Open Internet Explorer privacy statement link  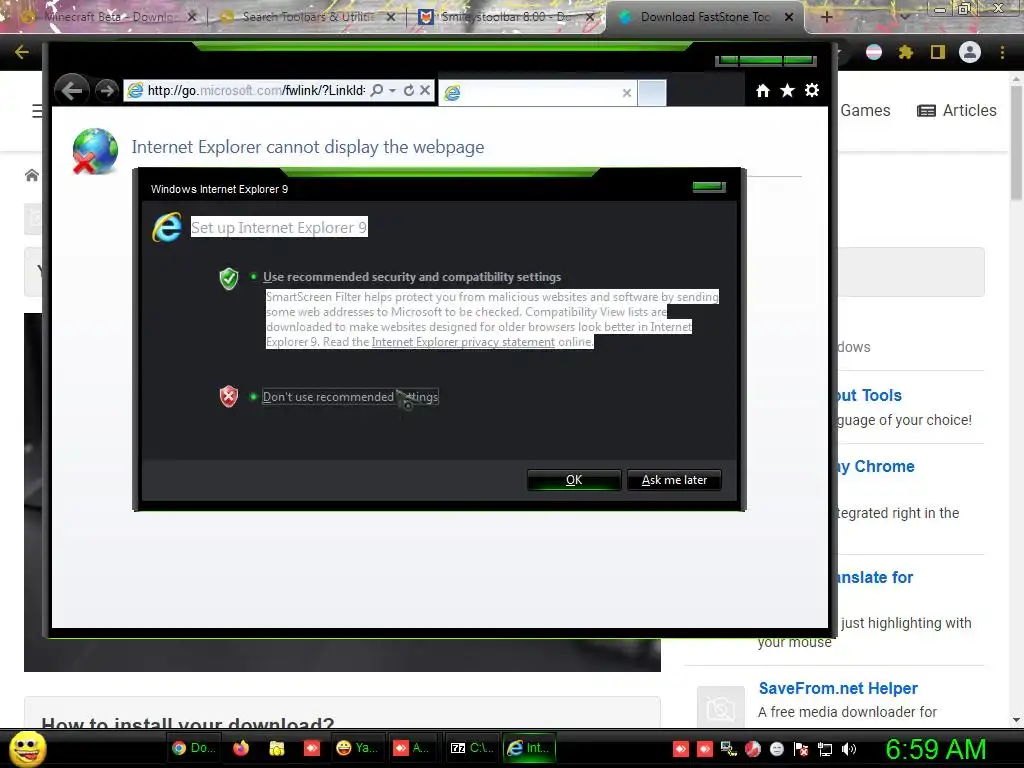pos(463,342)
